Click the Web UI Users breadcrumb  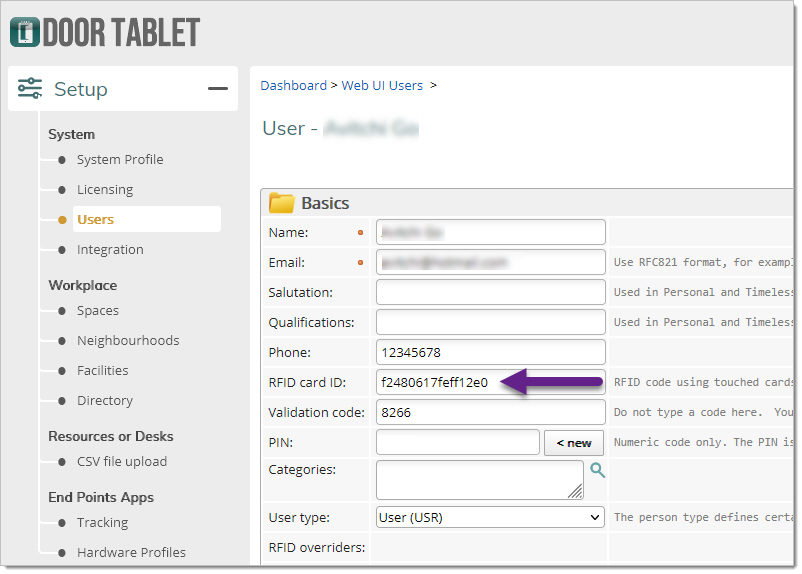click(382, 86)
